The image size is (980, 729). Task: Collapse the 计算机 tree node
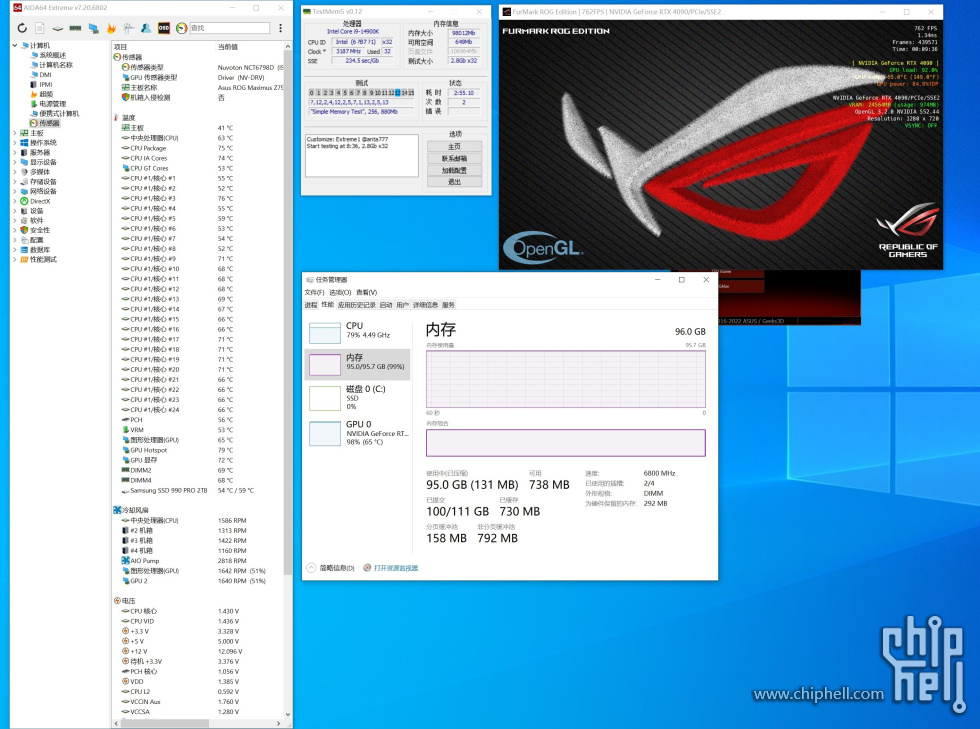[15, 46]
